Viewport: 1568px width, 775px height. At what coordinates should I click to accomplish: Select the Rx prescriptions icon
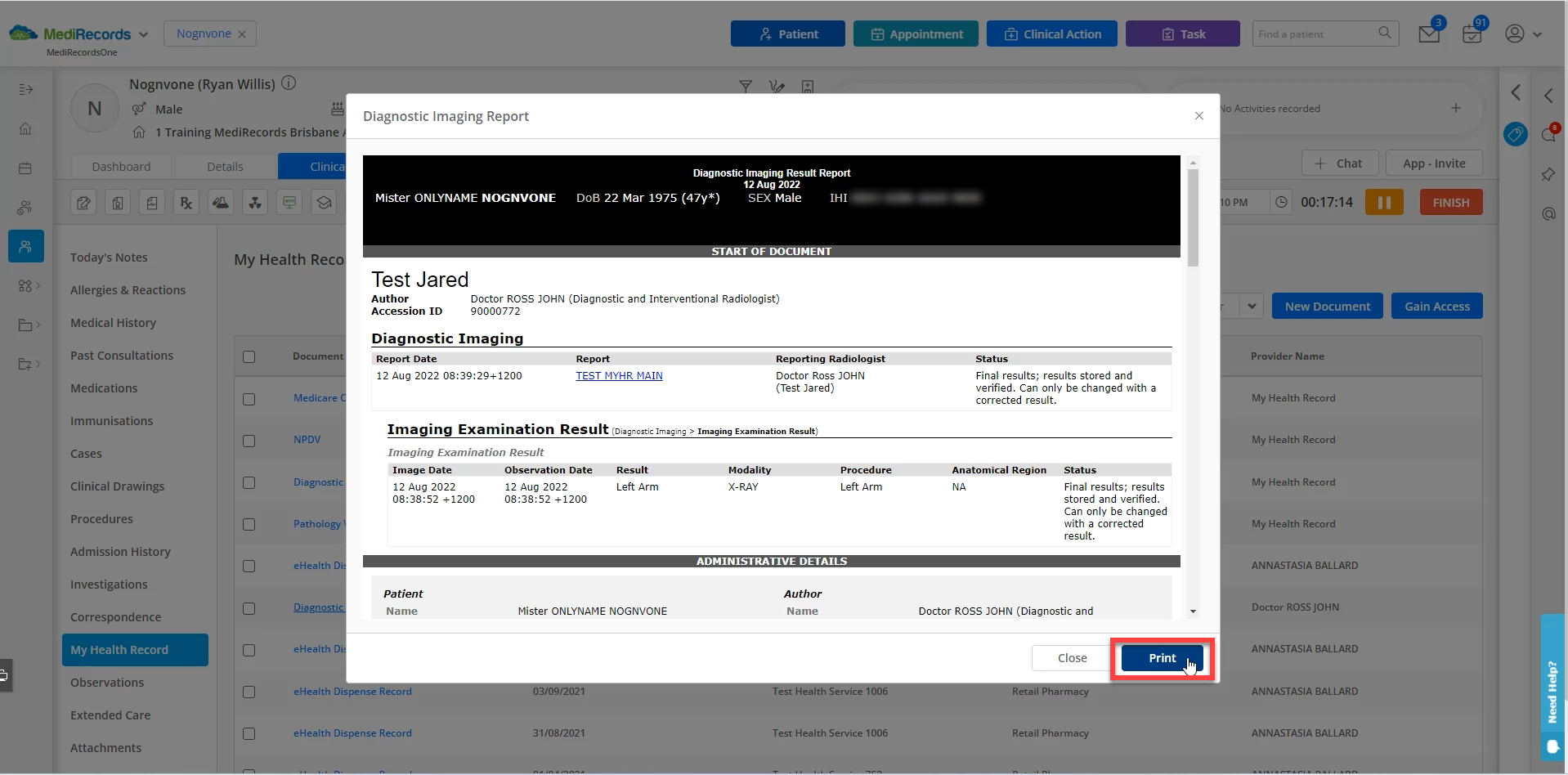point(186,202)
